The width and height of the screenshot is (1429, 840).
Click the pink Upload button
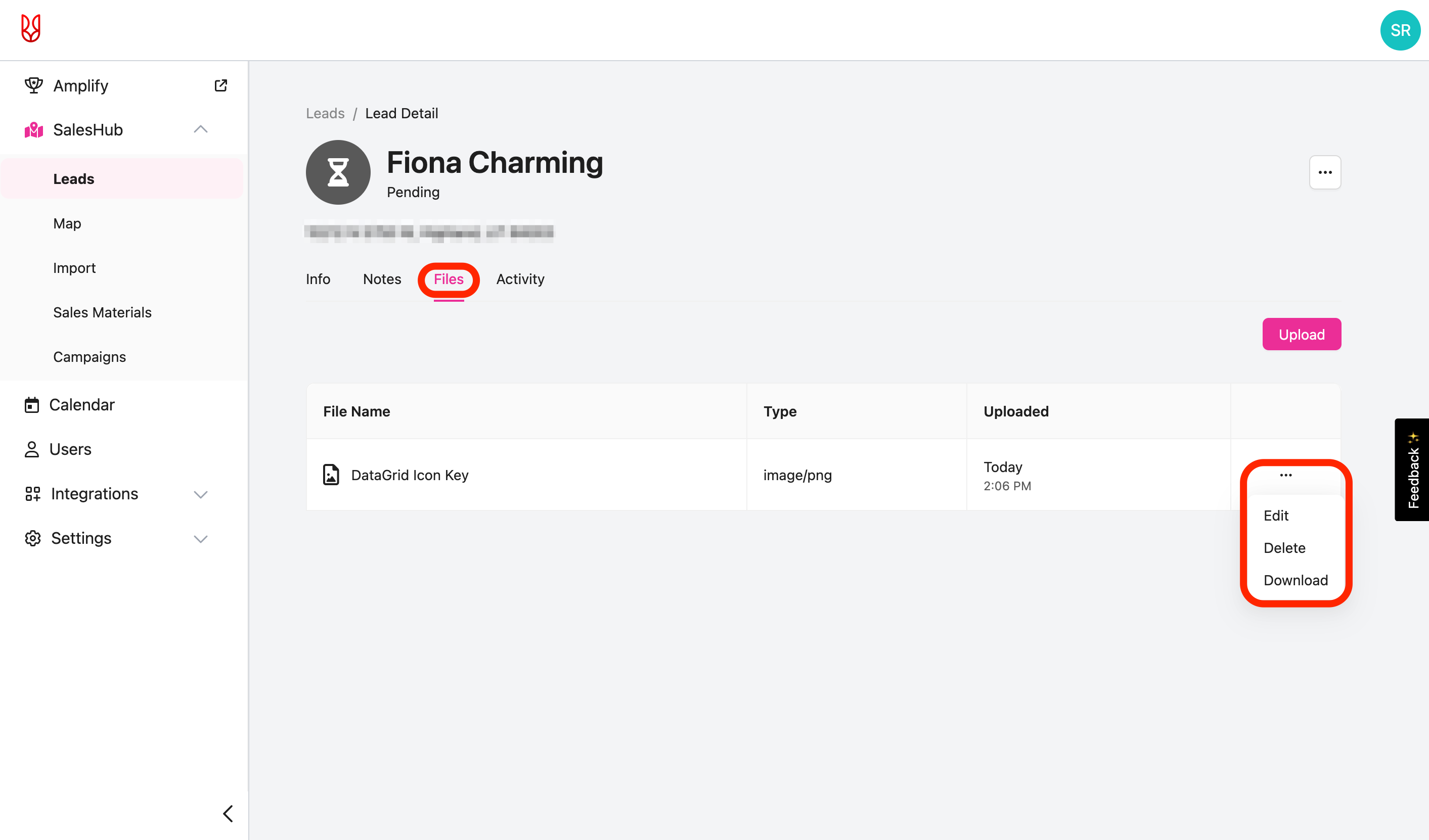[x=1301, y=335]
